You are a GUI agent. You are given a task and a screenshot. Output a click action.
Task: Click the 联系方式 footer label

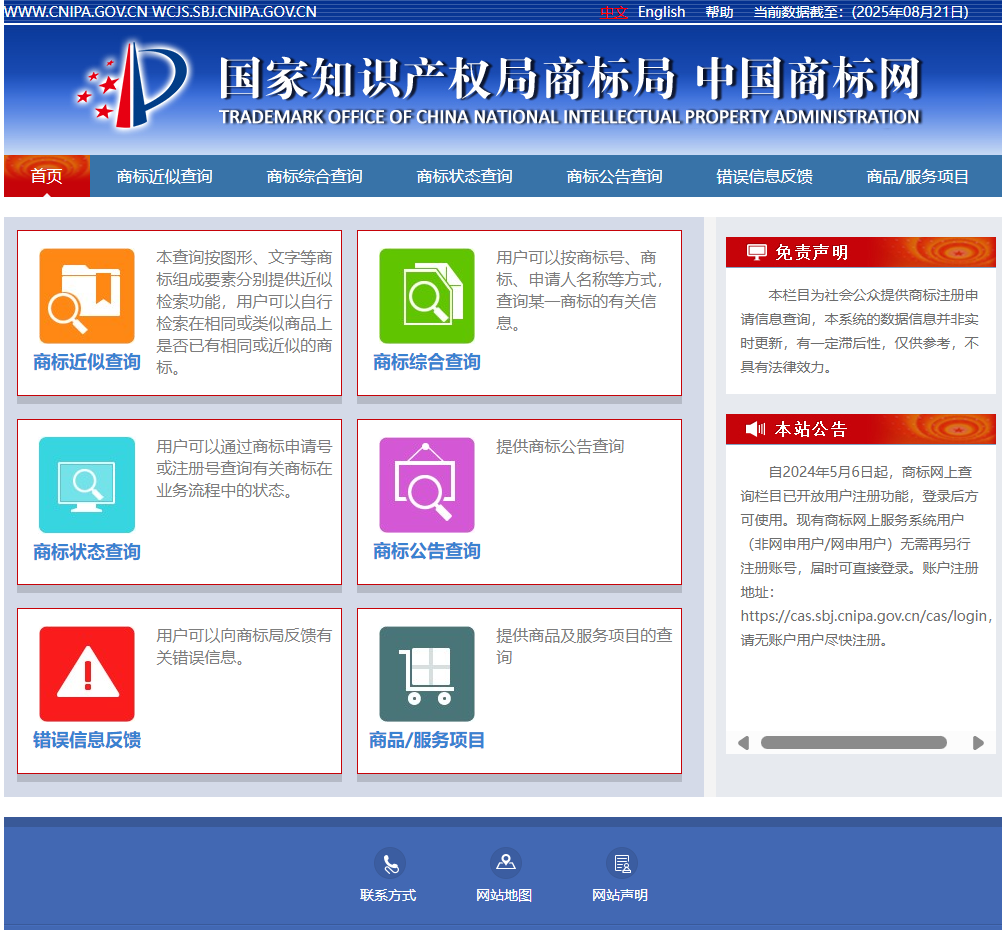tap(388, 895)
